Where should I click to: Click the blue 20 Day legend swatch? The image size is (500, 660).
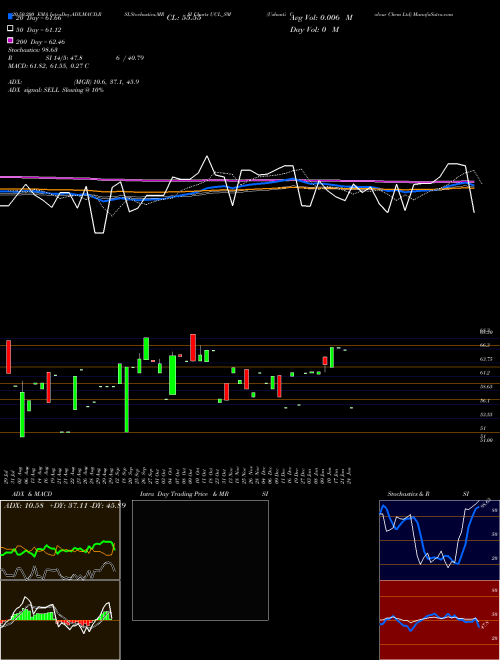pos(10,17)
